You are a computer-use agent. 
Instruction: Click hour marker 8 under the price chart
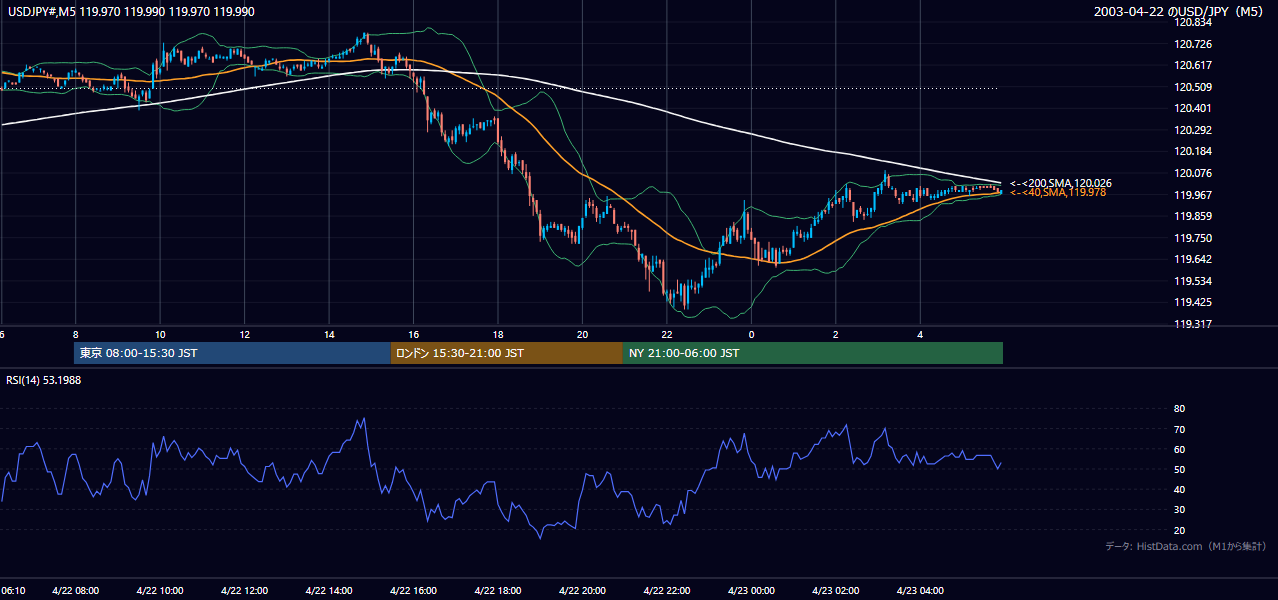(x=75, y=334)
